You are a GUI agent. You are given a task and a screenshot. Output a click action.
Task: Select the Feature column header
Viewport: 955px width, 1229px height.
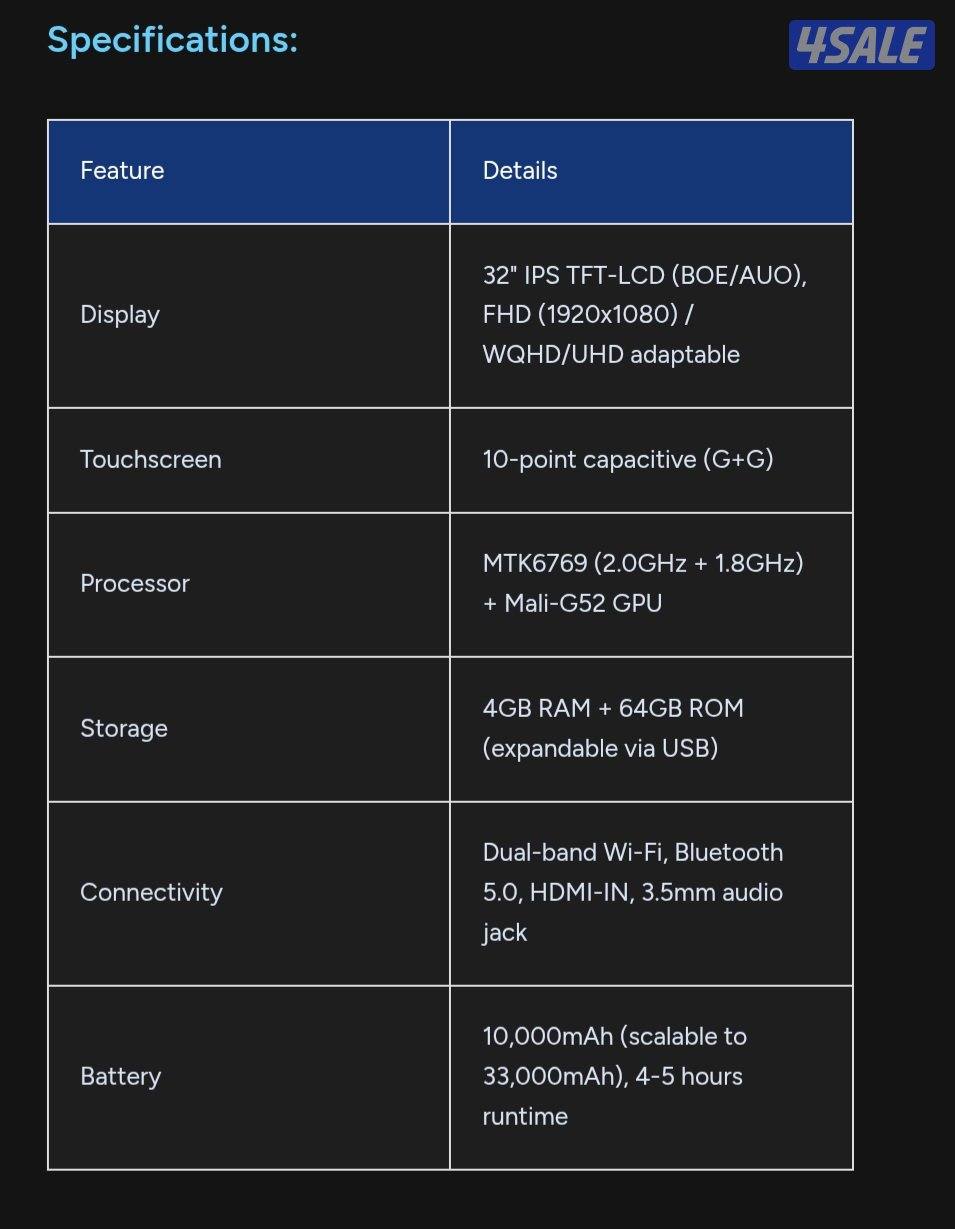[122, 171]
